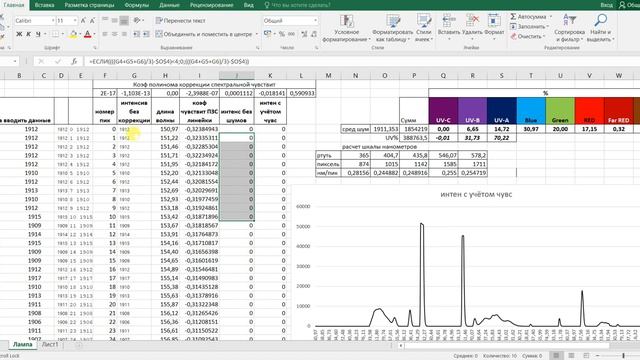The image size is (640, 360).
Task: Click the decrease font size icon
Action: (x=92, y=20)
